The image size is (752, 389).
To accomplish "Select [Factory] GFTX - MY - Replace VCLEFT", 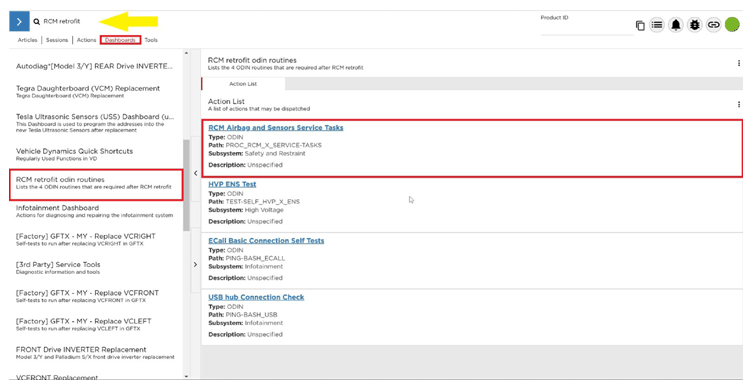I will click(x=83, y=324).
